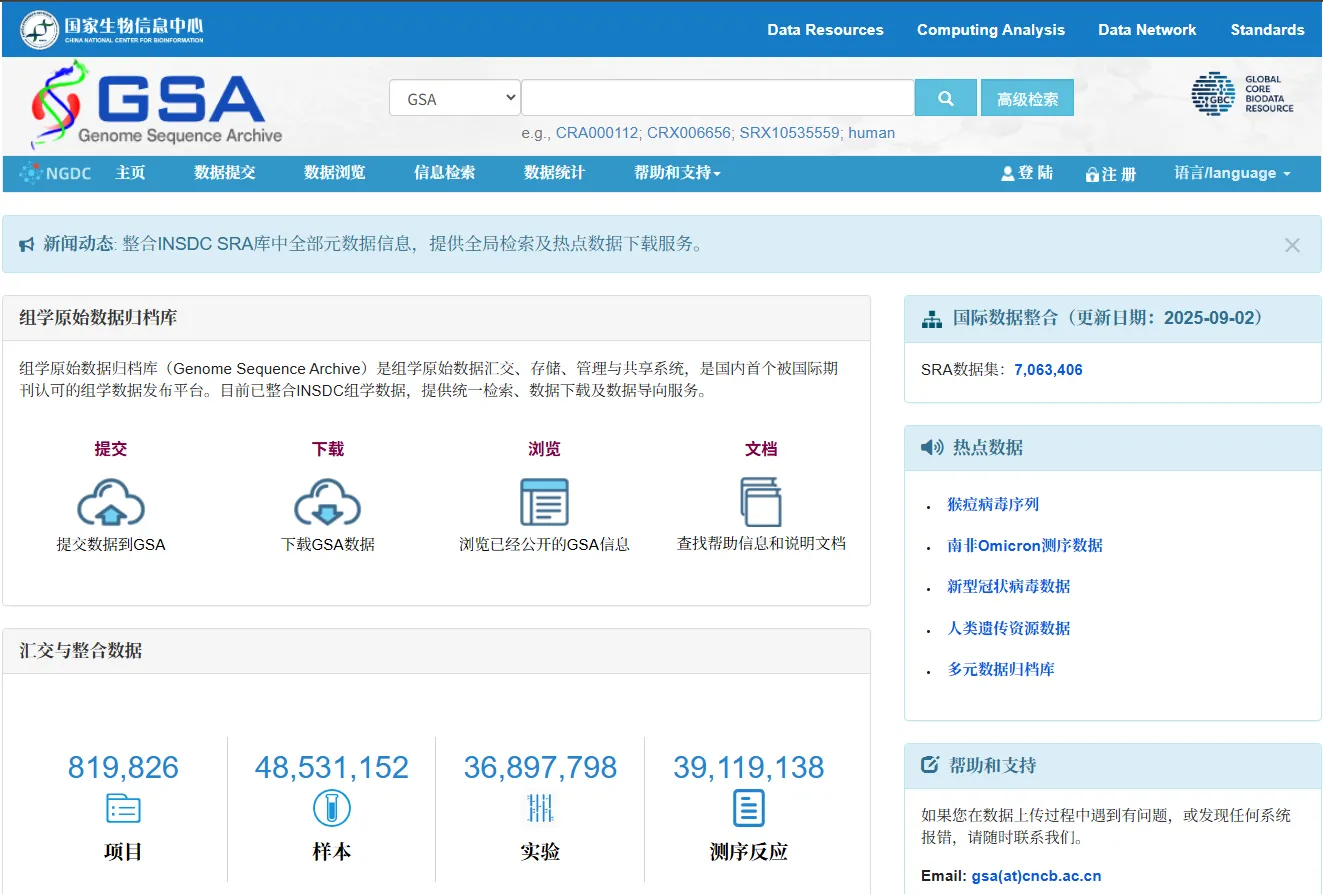Click the upload cloud icon under 提交
The height and width of the screenshot is (894, 1323).
click(111, 502)
